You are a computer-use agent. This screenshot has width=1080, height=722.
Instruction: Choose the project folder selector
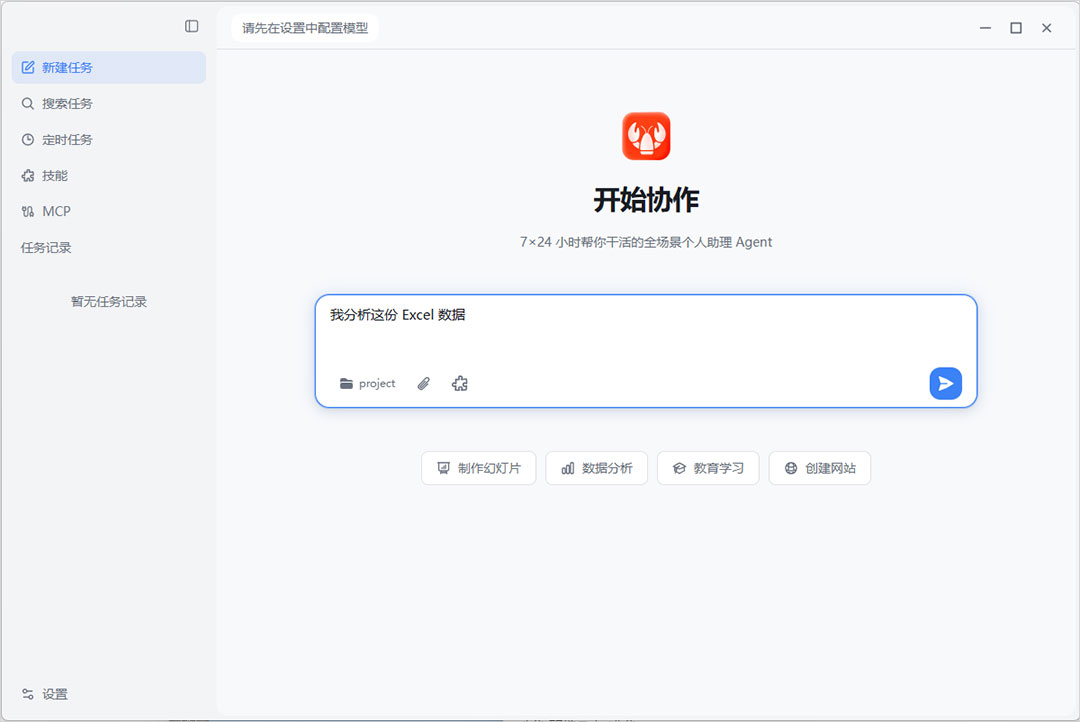tap(367, 384)
